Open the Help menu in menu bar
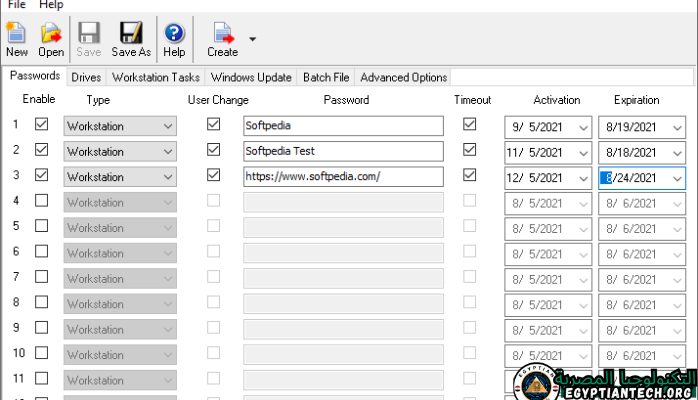Screen dimensions: 698x400 51,5
